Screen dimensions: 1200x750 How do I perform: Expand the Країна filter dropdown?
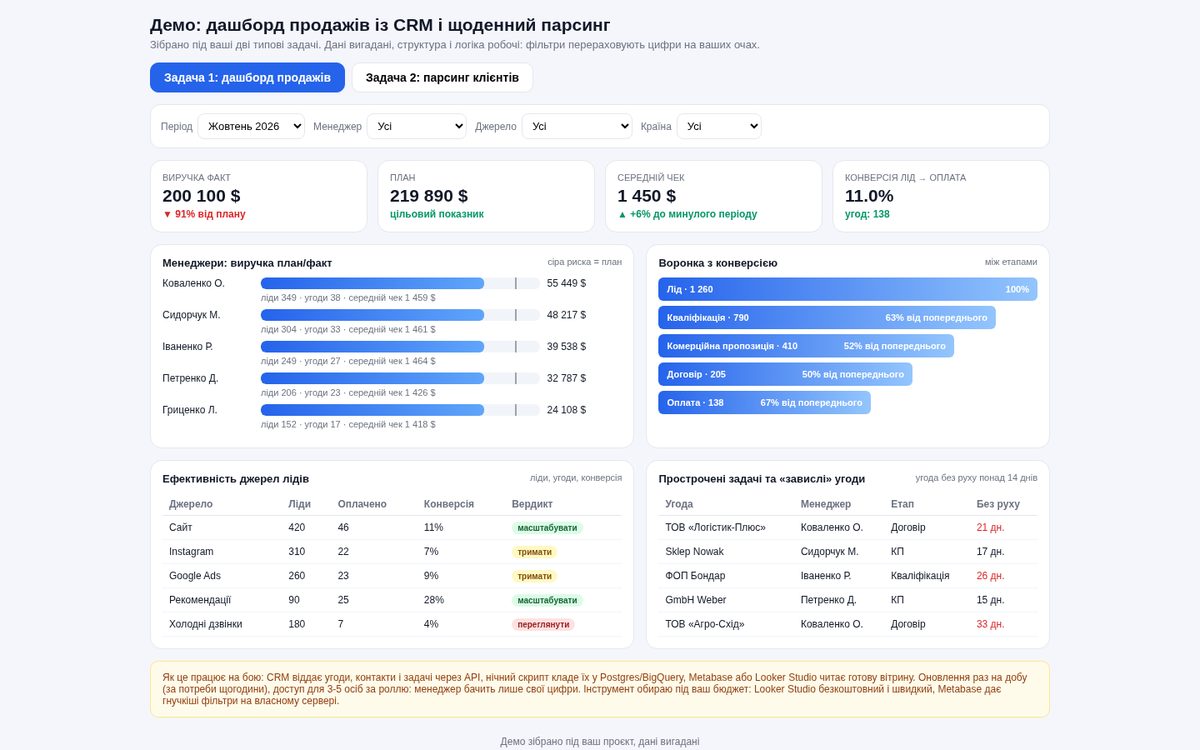719,126
